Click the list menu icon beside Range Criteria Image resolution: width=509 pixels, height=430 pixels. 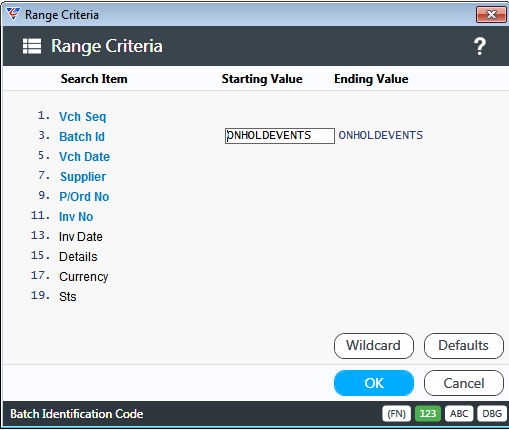[32, 46]
